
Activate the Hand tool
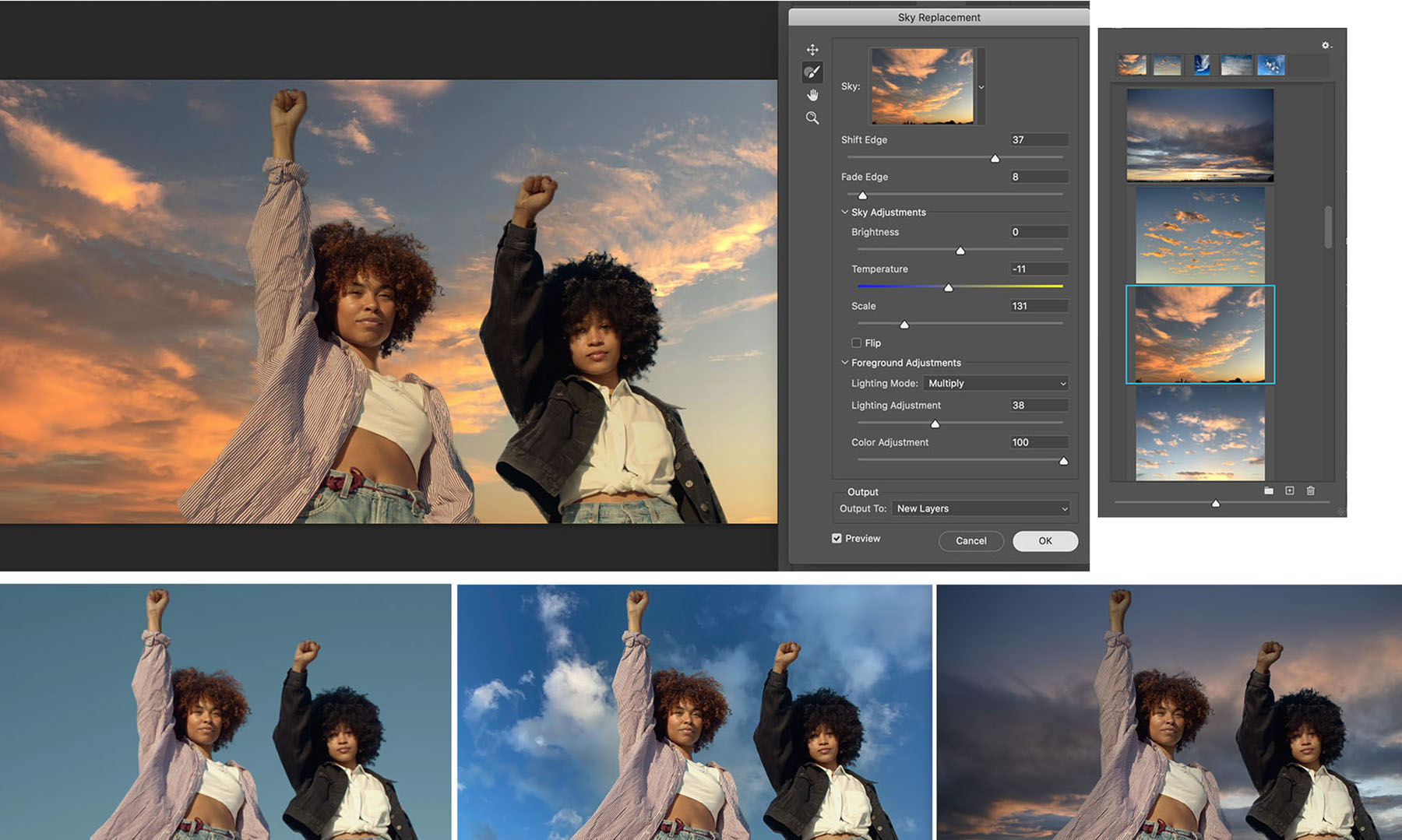point(812,95)
